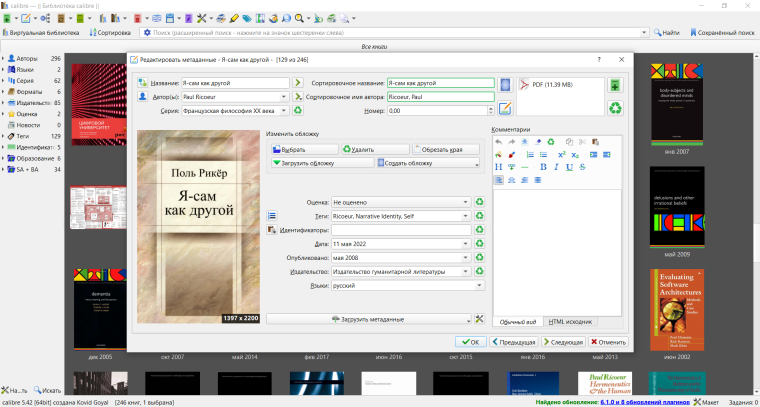The height and width of the screenshot is (407, 760).
Task: Open the Оценка rating dropdown
Action: pyautogui.click(x=466, y=201)
